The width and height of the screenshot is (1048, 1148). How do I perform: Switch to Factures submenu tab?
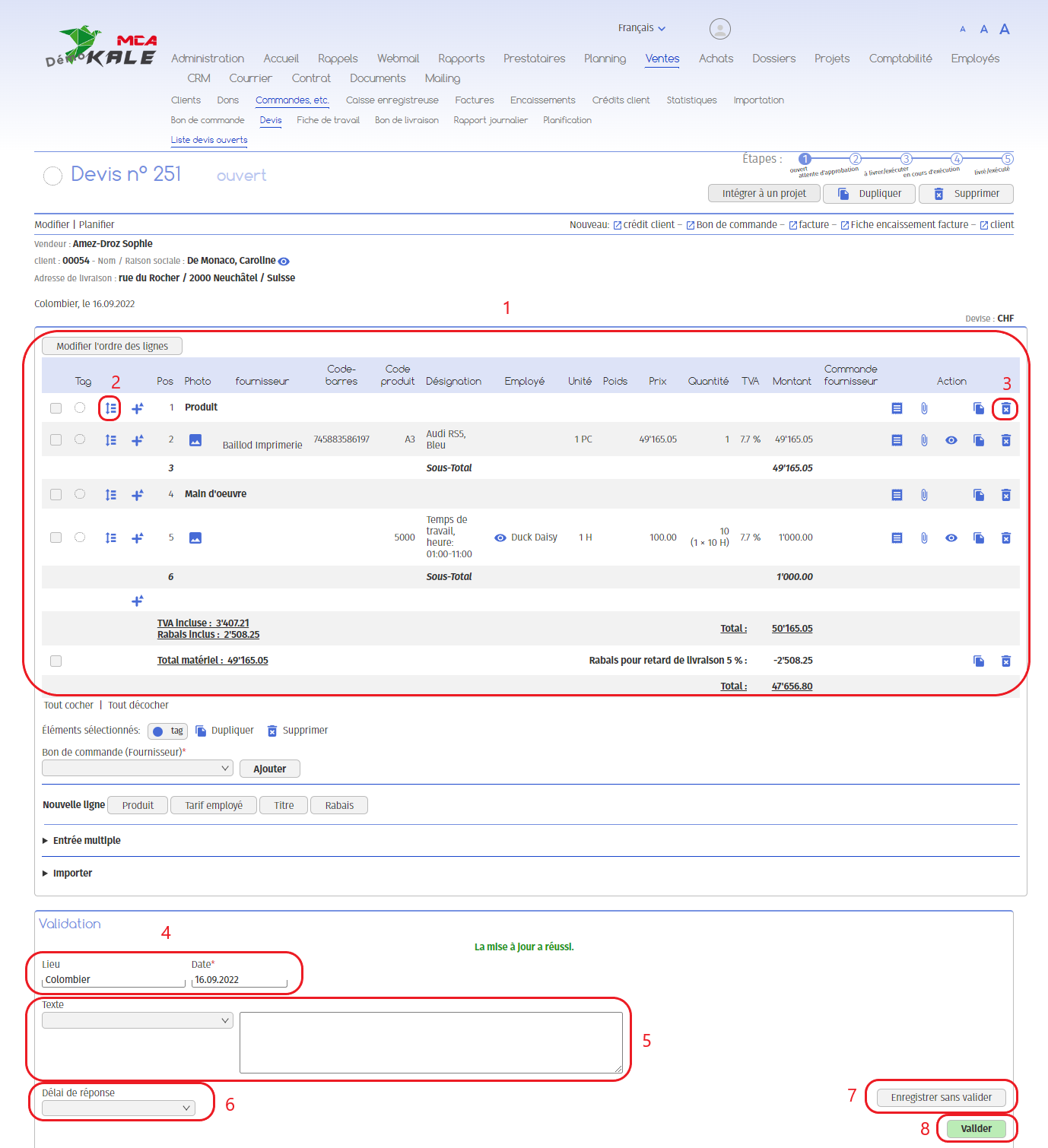[x=474, y=100]
